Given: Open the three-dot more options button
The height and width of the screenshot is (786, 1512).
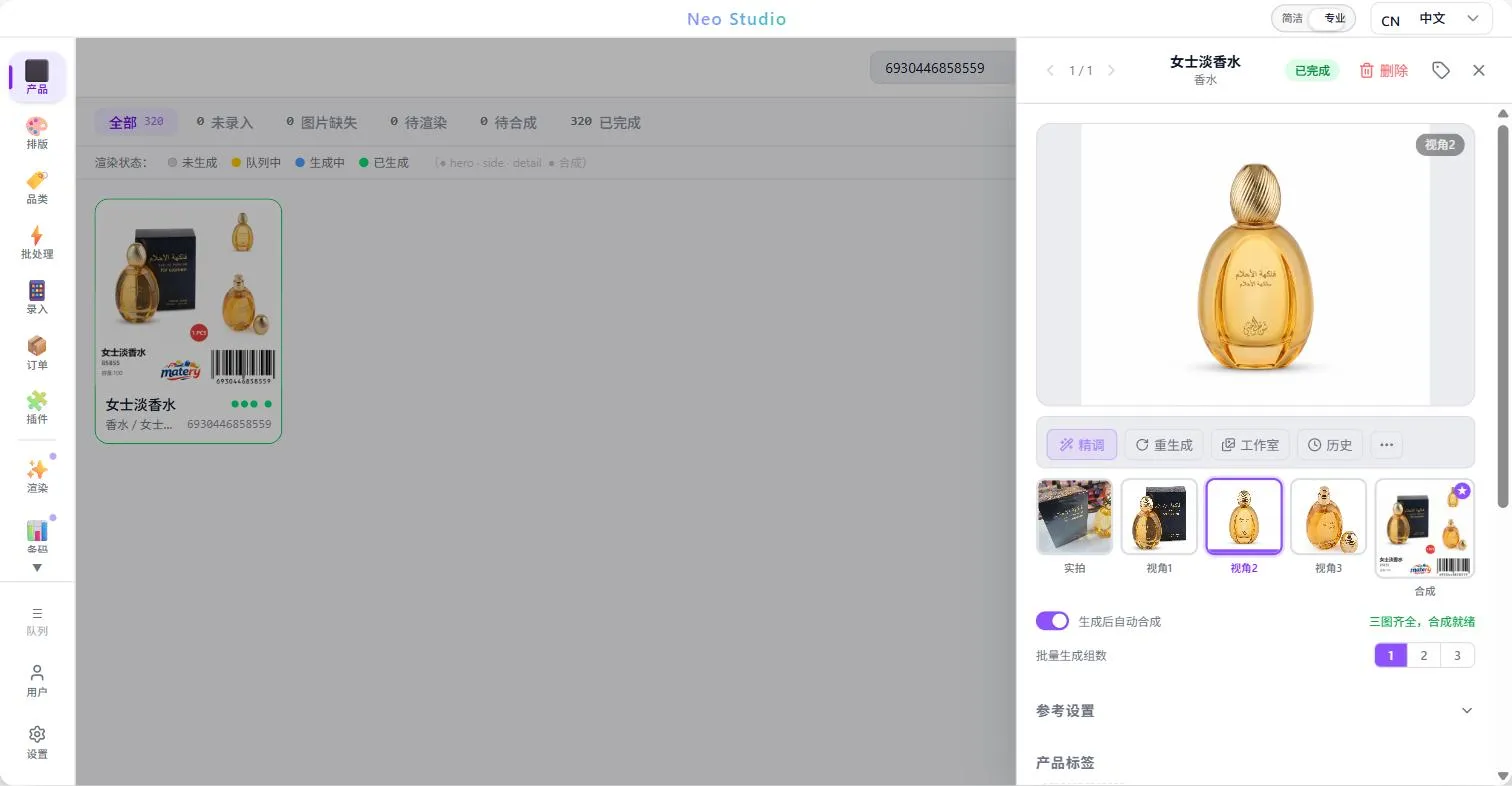Looking at the screenshot, I should click(1386, 445).
